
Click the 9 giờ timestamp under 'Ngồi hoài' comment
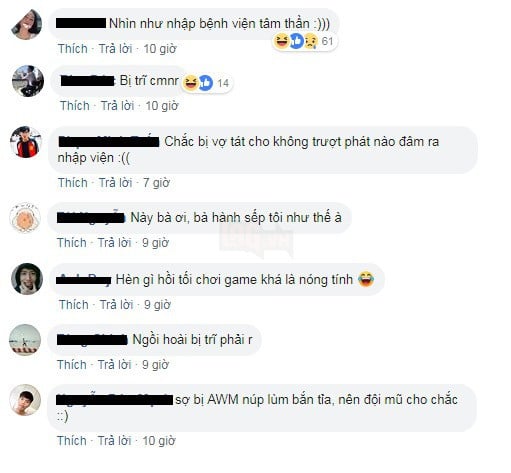click(x=155, y=365)
